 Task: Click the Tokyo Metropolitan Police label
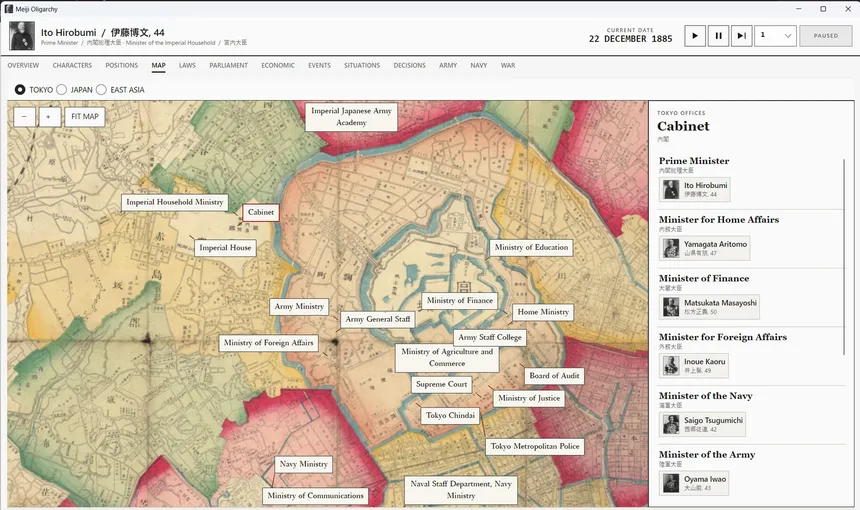[535, 446]
